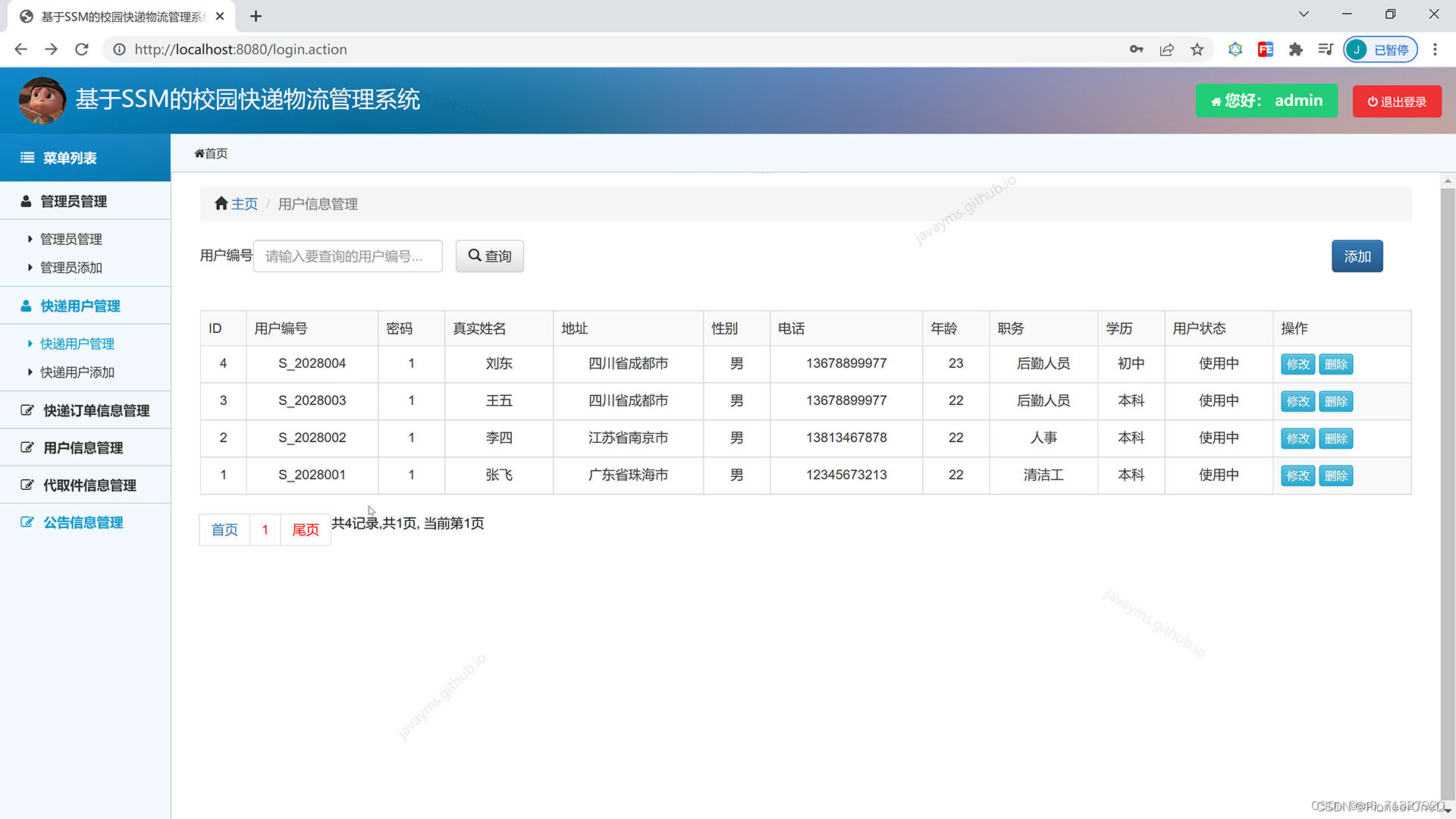Click the avatar image in the header
The height and width of the screenshot is (819, 1456).
click(x=42, y=100)
